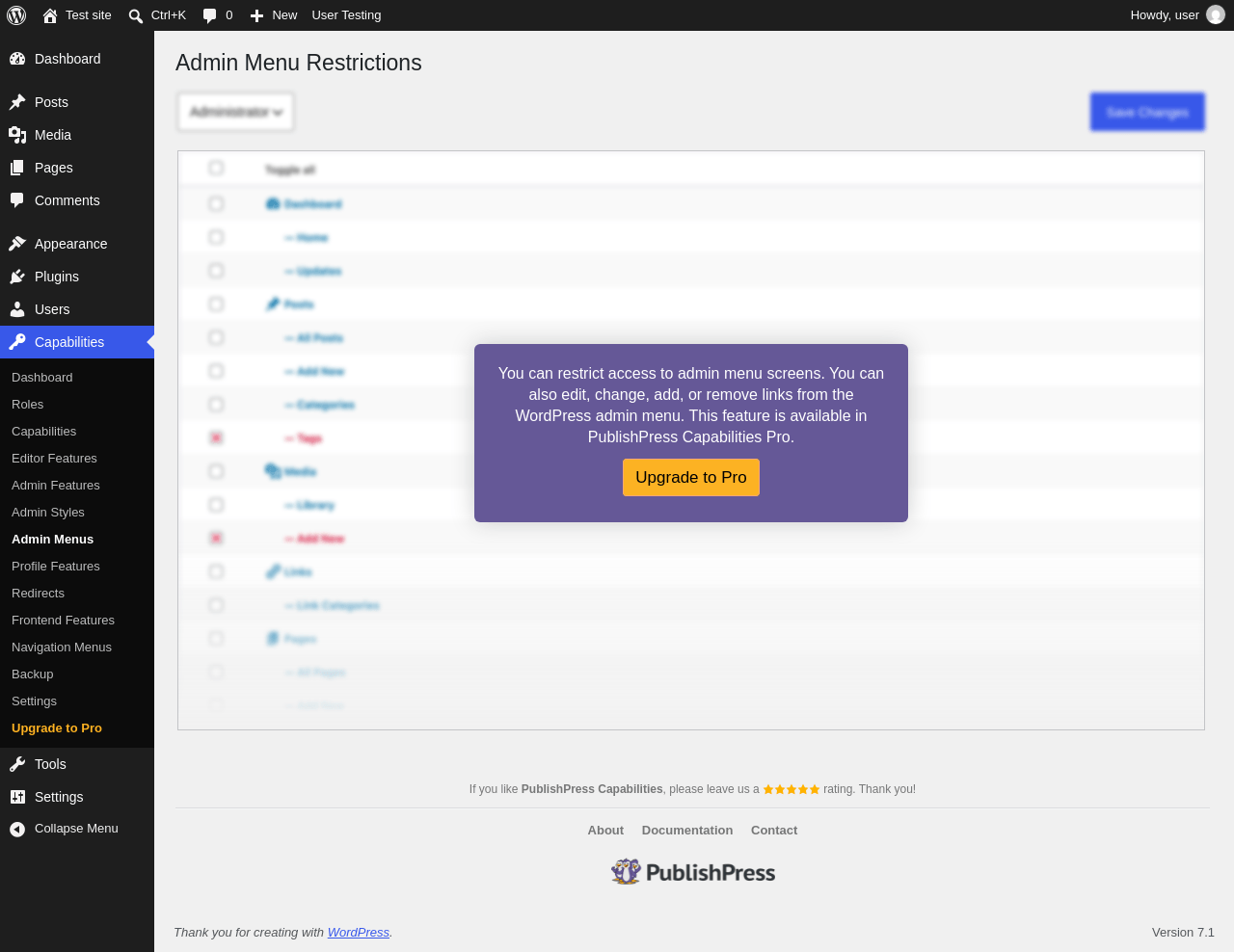1234x952 pixels.
Task: Click the New plus icon
Action: [x=256, y=15]
